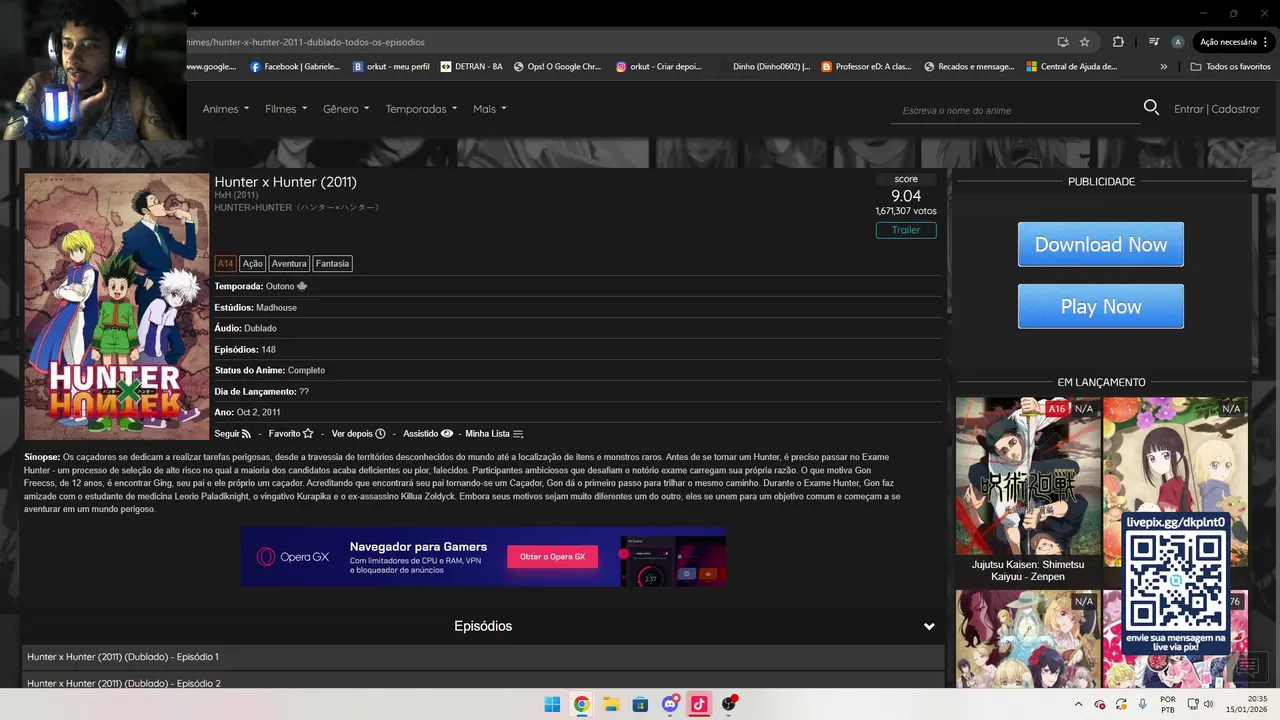
Task: Open the DETRAN - BA bookmark
Action: pyautogui.click(x=472, y=67)
